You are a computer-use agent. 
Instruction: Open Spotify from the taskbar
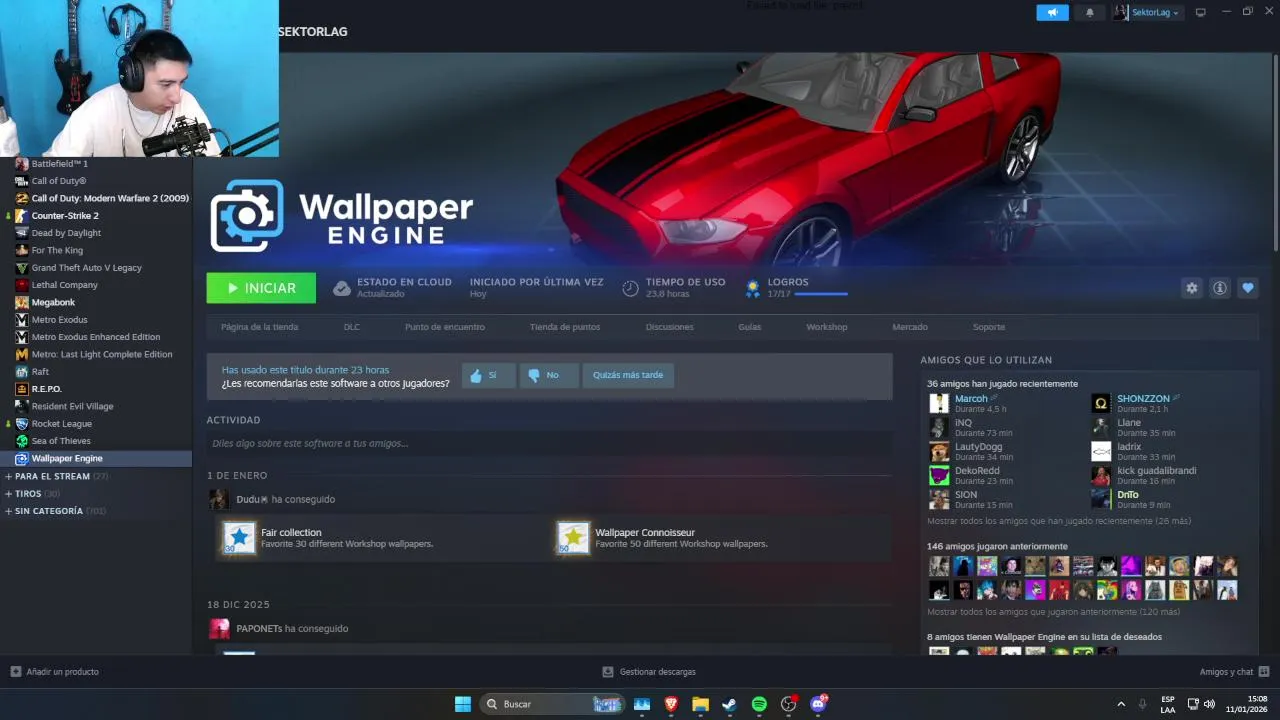759,704
